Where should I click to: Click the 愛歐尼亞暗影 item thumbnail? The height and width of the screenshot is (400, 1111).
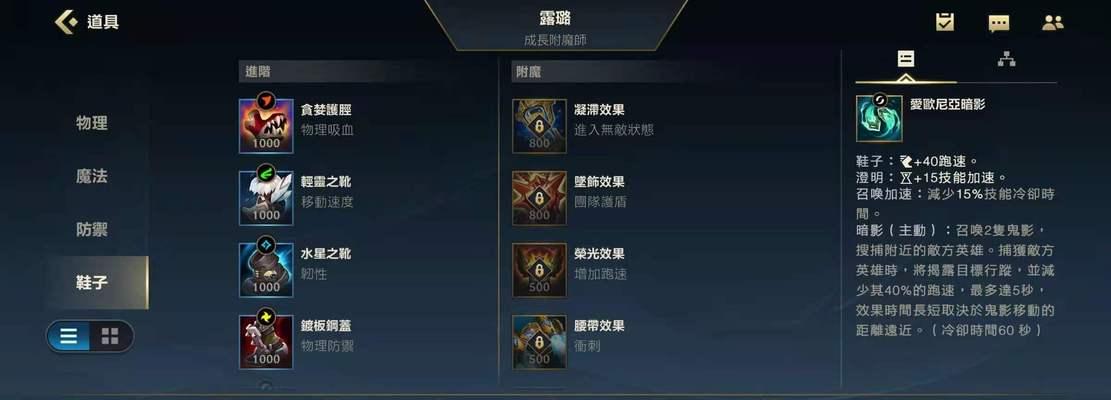coord(879,118)
